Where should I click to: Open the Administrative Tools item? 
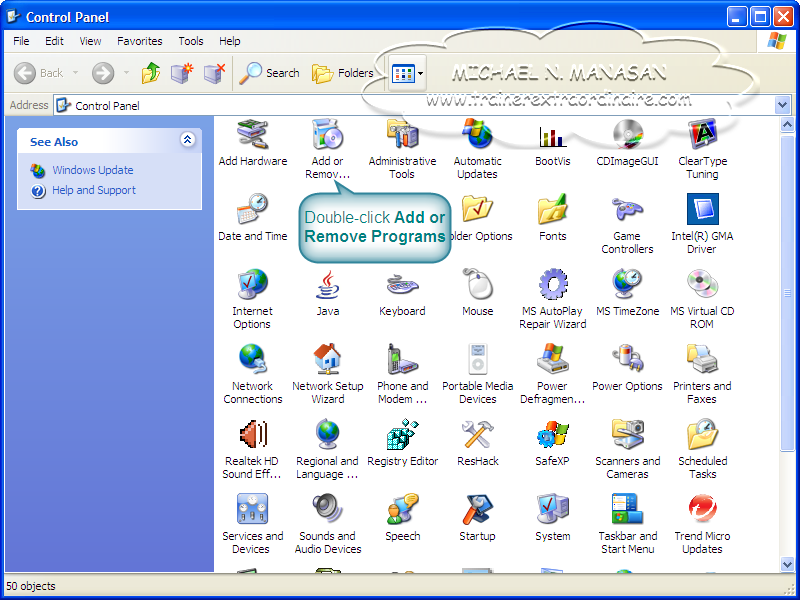click(x=402, y=140)
